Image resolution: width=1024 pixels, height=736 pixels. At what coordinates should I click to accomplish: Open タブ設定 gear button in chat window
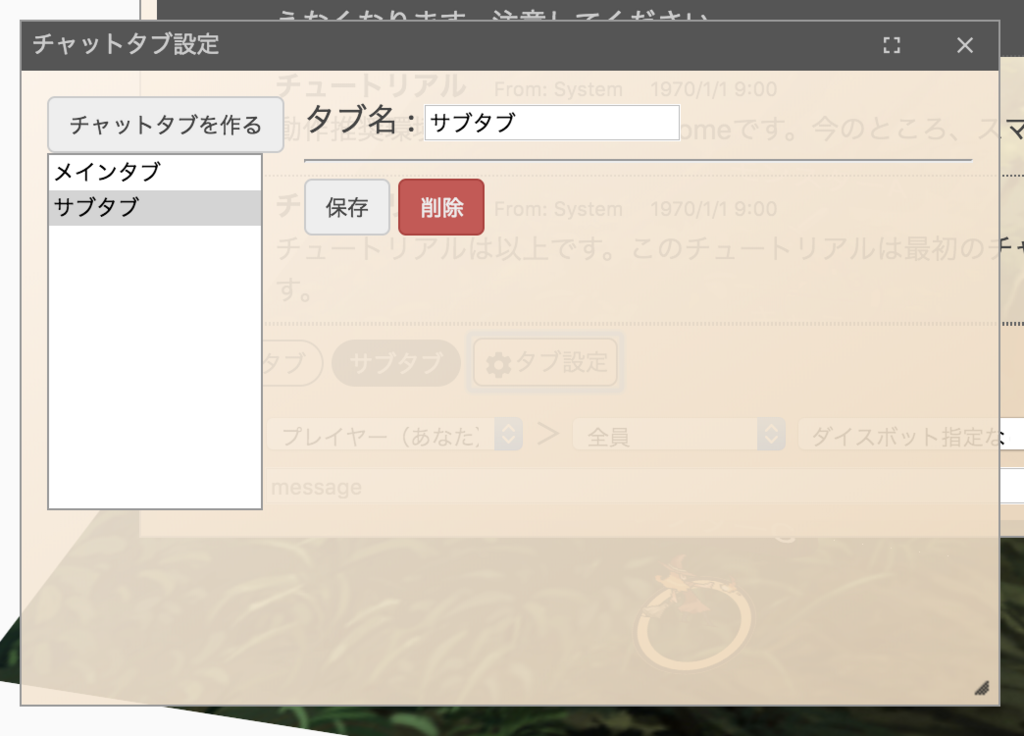point(545,362)
